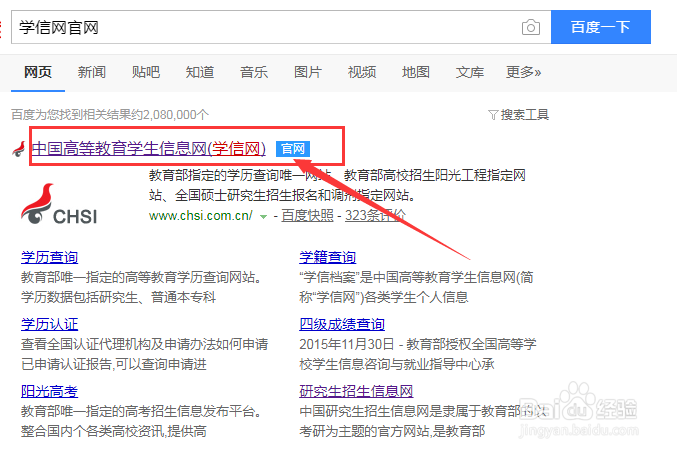Go to the 知道 tab
Image resolution: width=677 pixels, height=454 pixels.
click(x=200, y=72)
